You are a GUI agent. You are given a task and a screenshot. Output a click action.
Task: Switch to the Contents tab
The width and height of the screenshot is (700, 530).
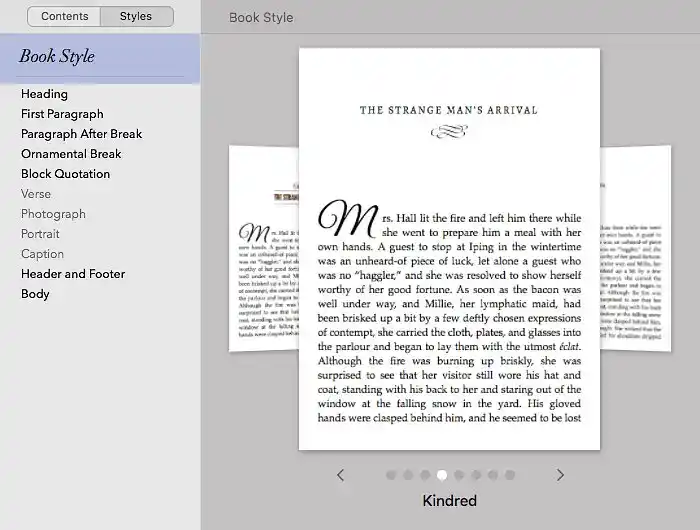64,17
